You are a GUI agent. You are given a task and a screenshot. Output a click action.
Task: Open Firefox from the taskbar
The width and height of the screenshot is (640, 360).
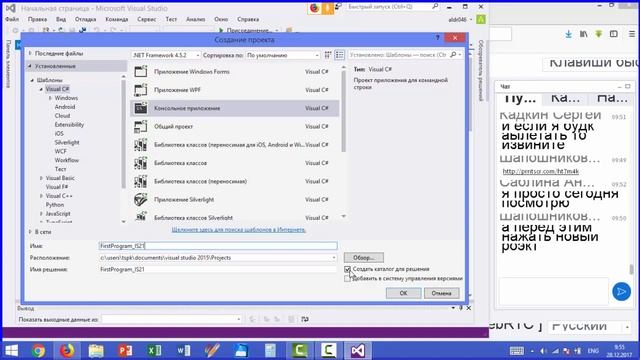coord(67,351)
